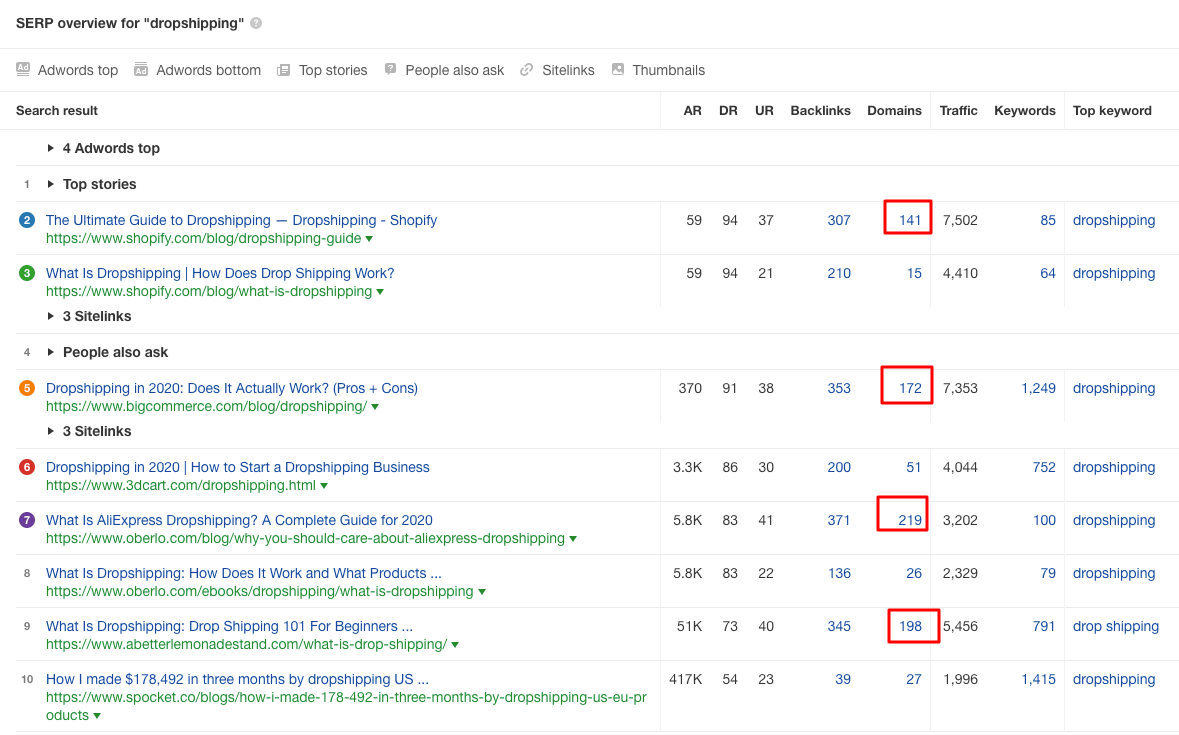Click Backlinks column header
The width and height of the screenshot is (1179, 735).
click(820, 110)
